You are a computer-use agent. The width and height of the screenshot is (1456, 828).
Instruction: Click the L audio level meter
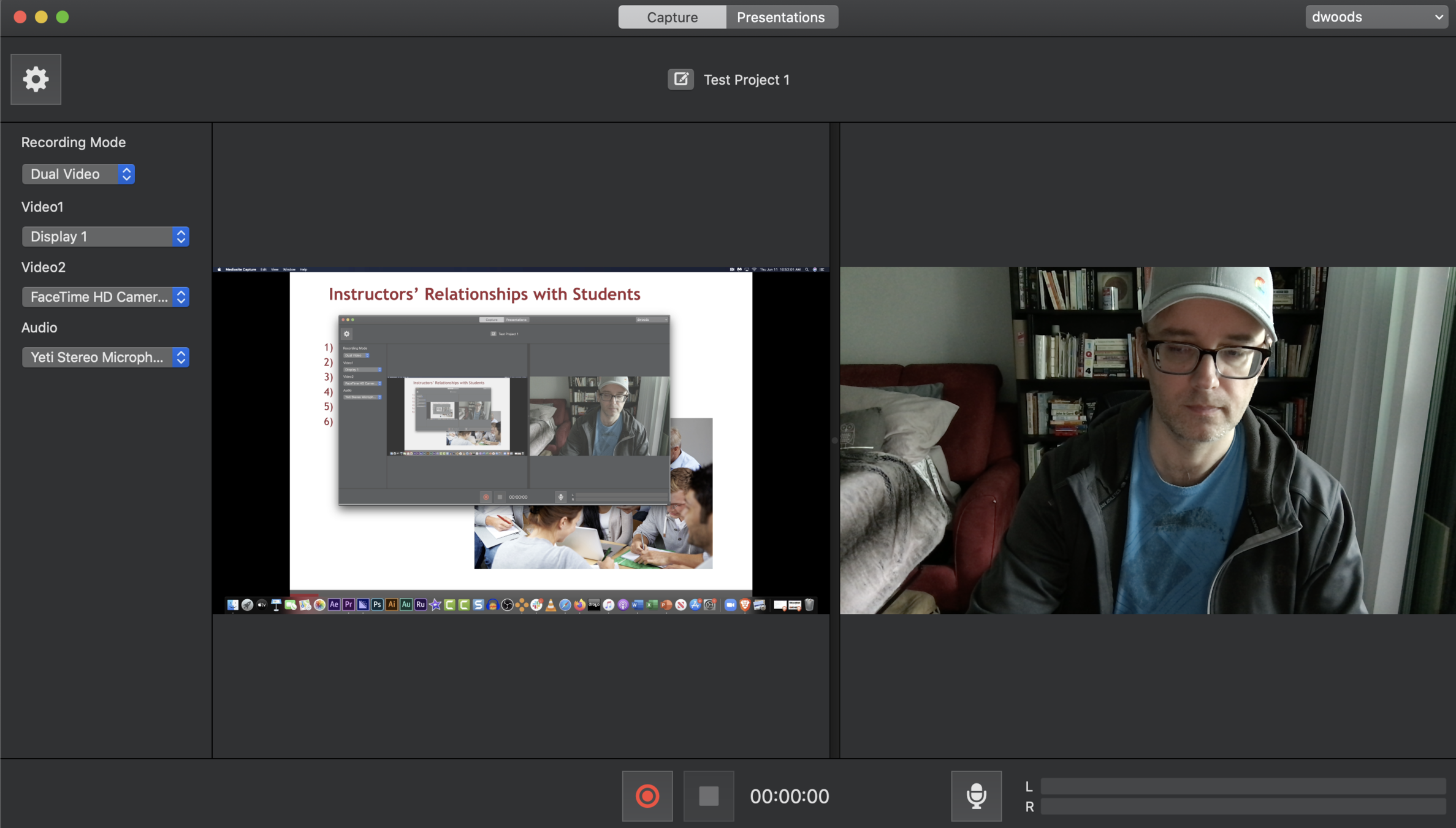point(1243,786)
